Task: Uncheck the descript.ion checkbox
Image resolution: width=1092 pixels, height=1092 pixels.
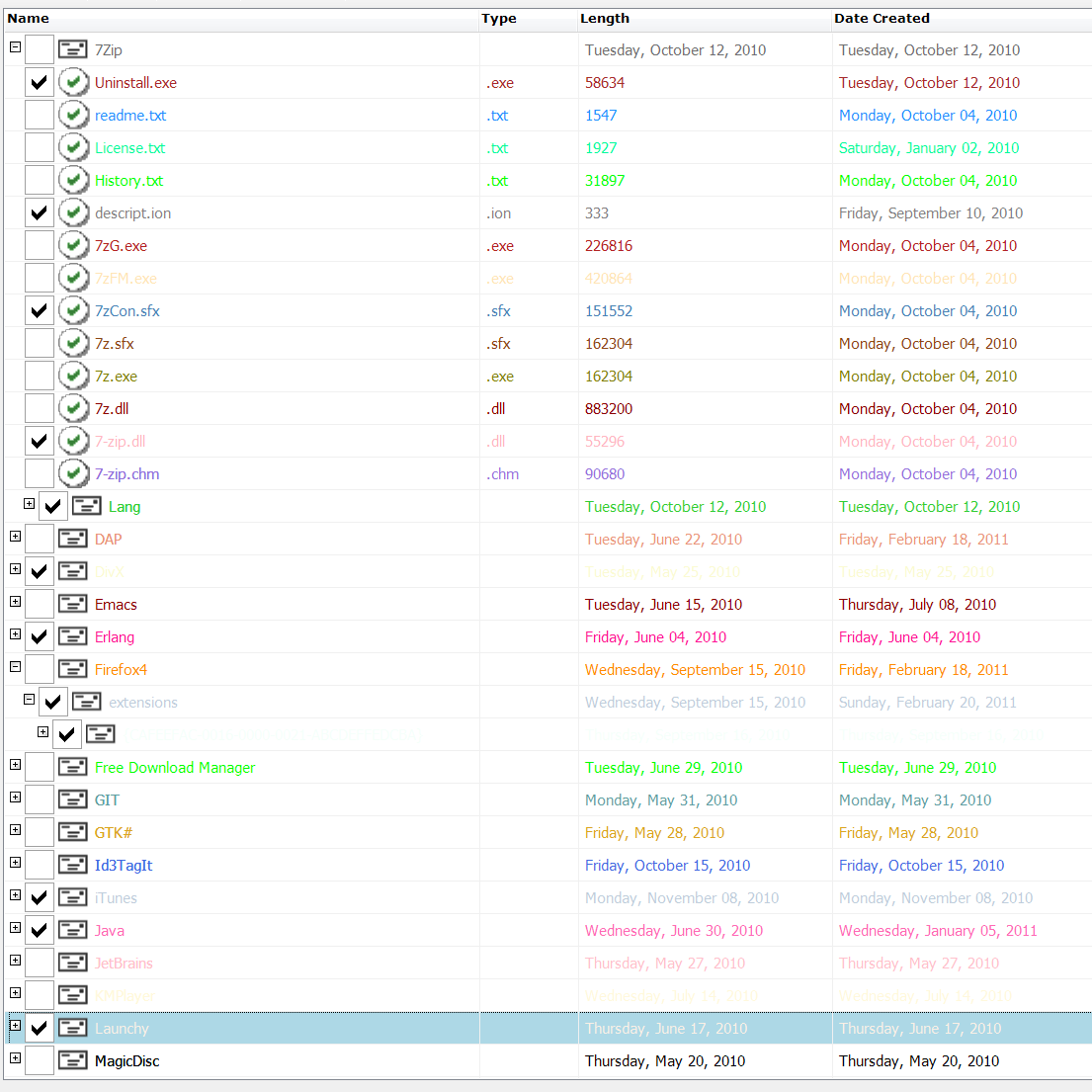Action: [x=39, y=212]
